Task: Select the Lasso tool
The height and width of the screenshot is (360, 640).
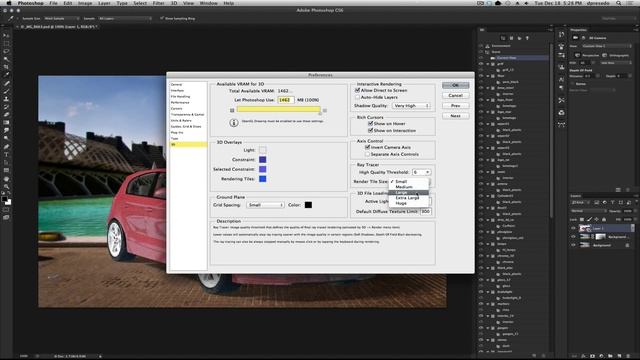Action: click(x=6, y=51)
